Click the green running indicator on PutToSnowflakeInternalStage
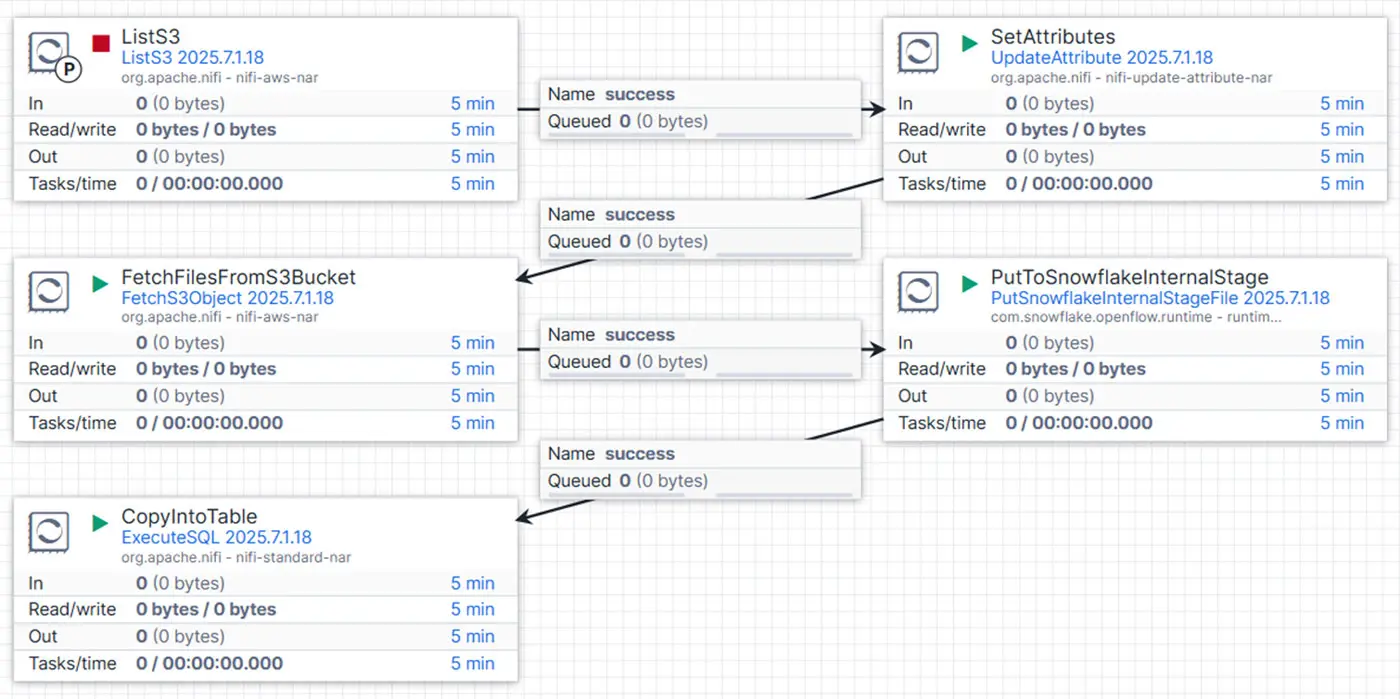The height and width of the screenshot is (699, 1400). click(x=969, y=283)
